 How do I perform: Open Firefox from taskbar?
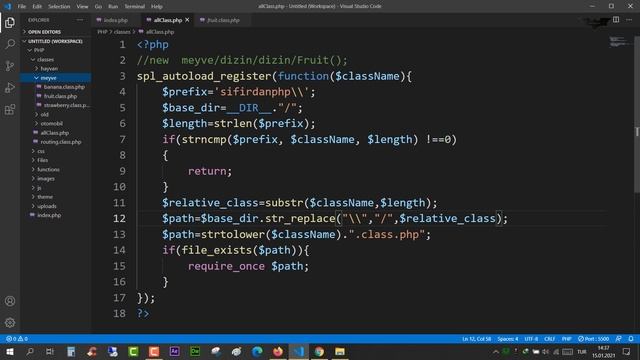coord(278,351)
